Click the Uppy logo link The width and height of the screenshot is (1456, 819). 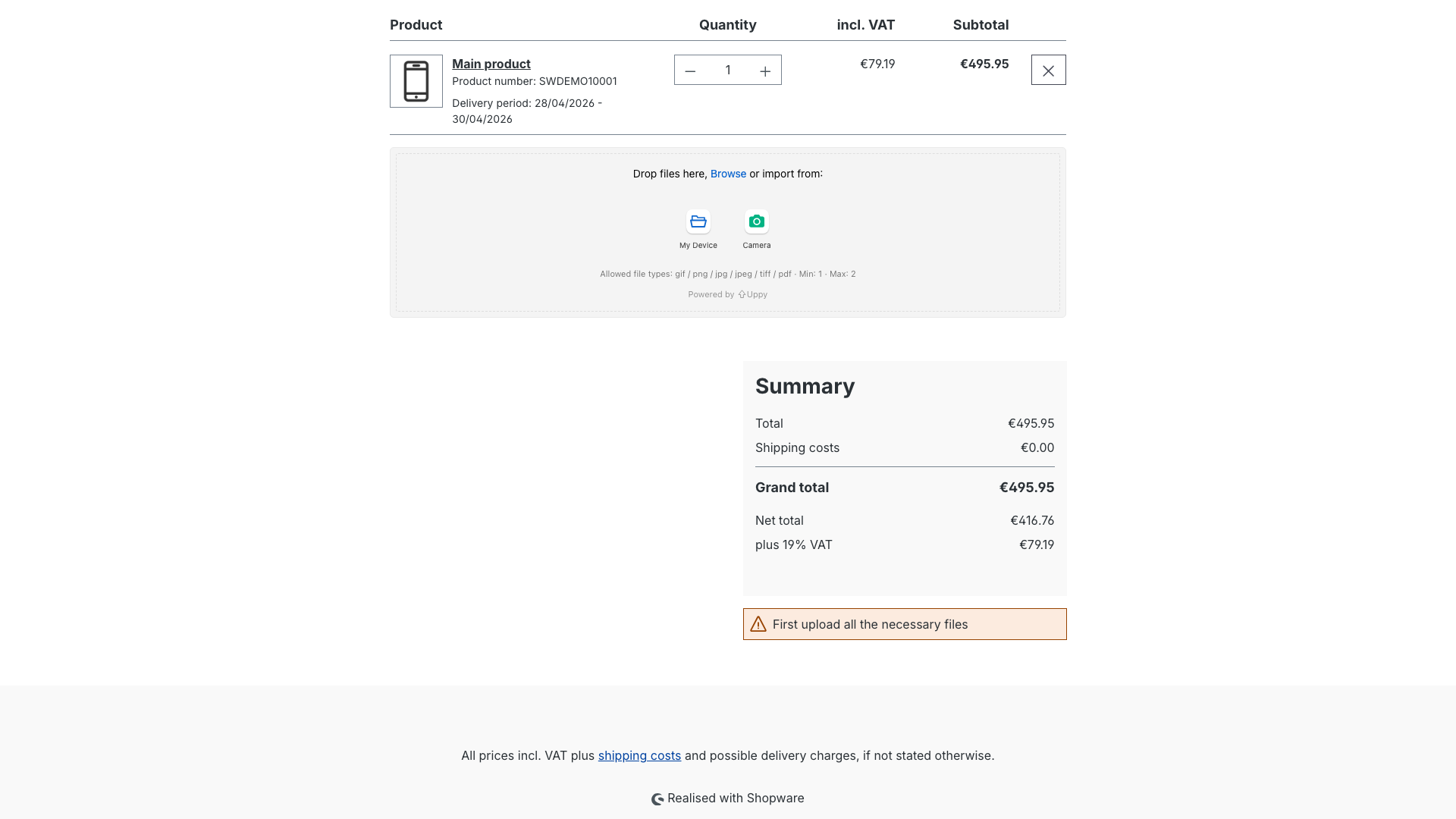pos(752,294)
